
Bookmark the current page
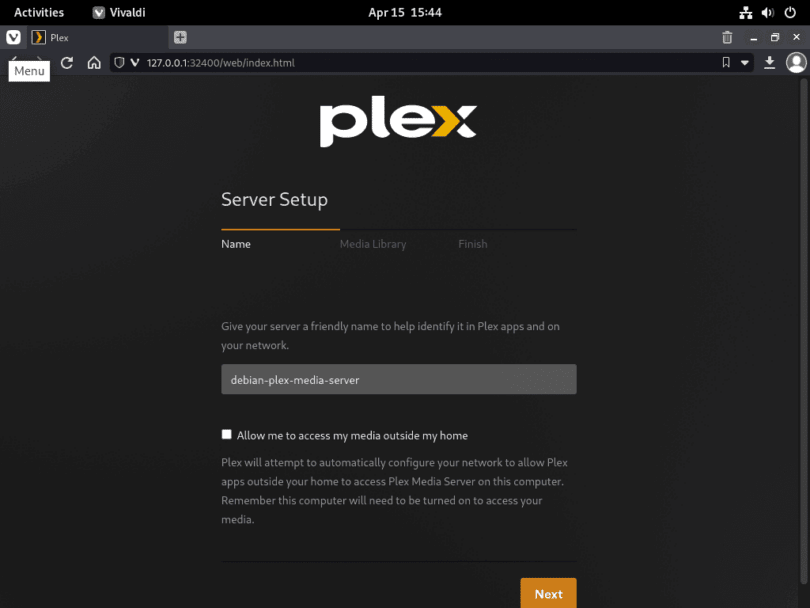point(728,61)
